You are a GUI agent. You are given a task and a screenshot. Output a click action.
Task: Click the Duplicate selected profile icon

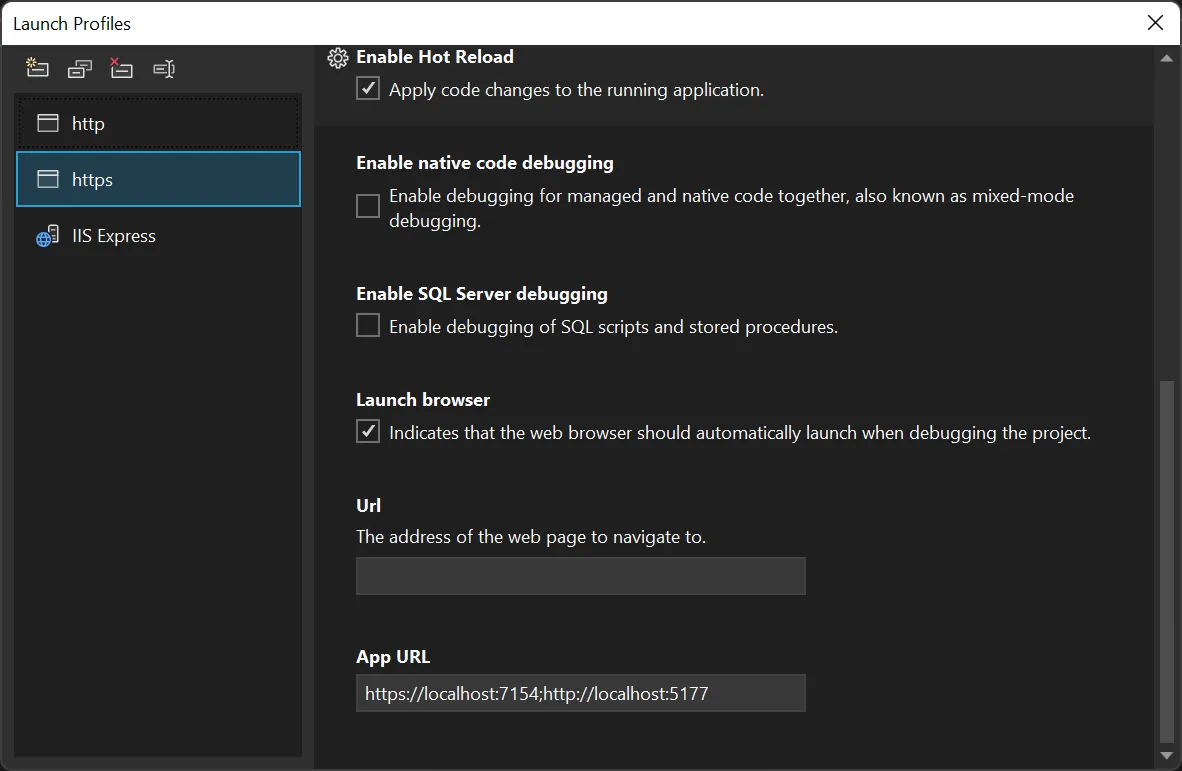click(80, 69)
